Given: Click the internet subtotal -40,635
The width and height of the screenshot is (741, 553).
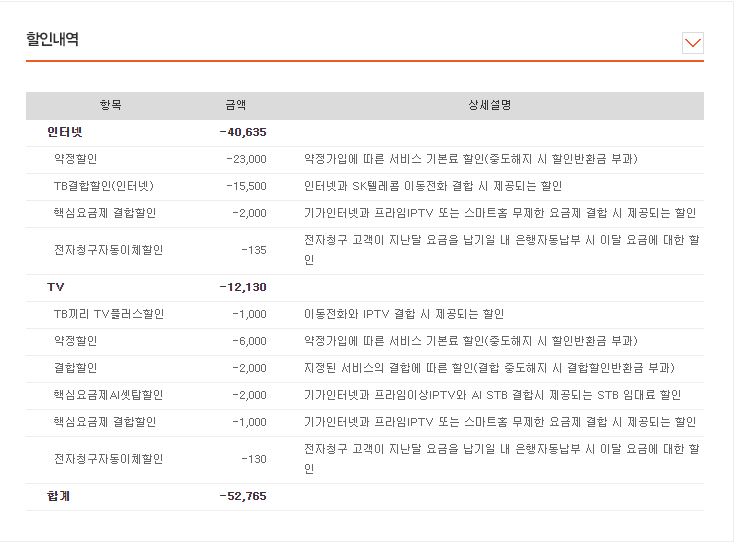Looking at the screenshot, I should [242, 132].
